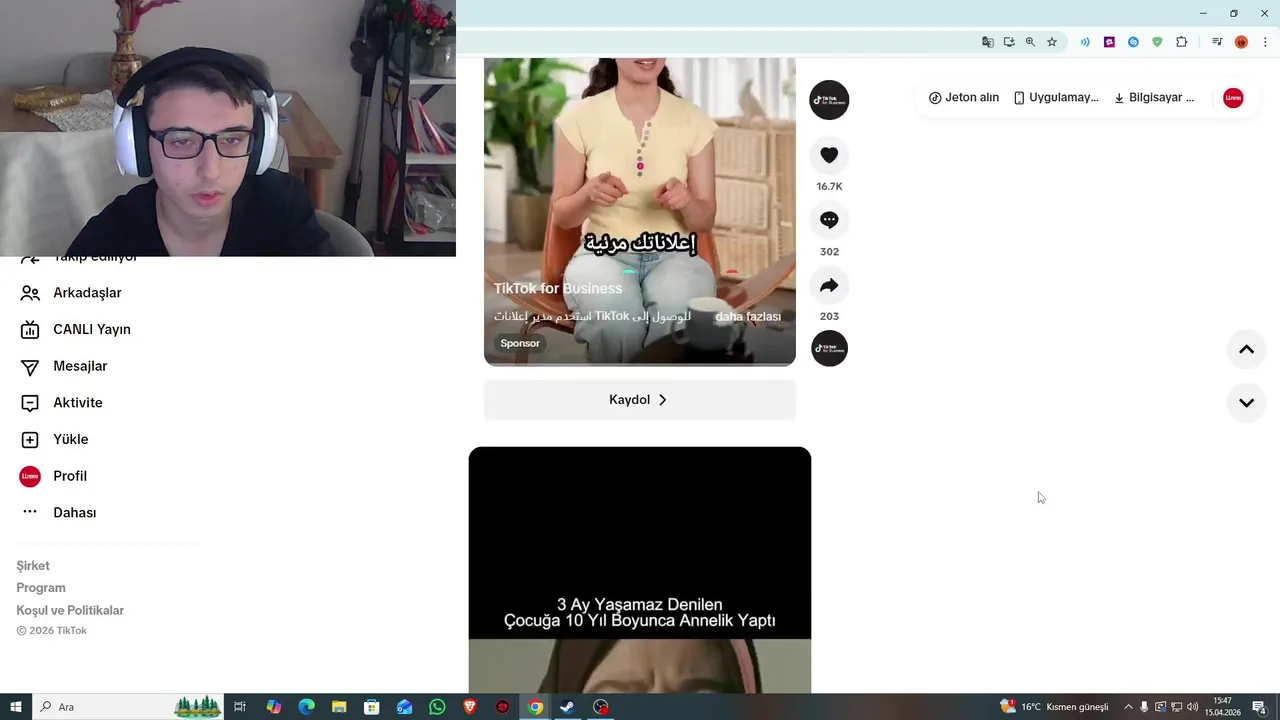This screenshot has height=720, width=1280.
Task: Open Outlook from taskbar
Action: point(404,707)
